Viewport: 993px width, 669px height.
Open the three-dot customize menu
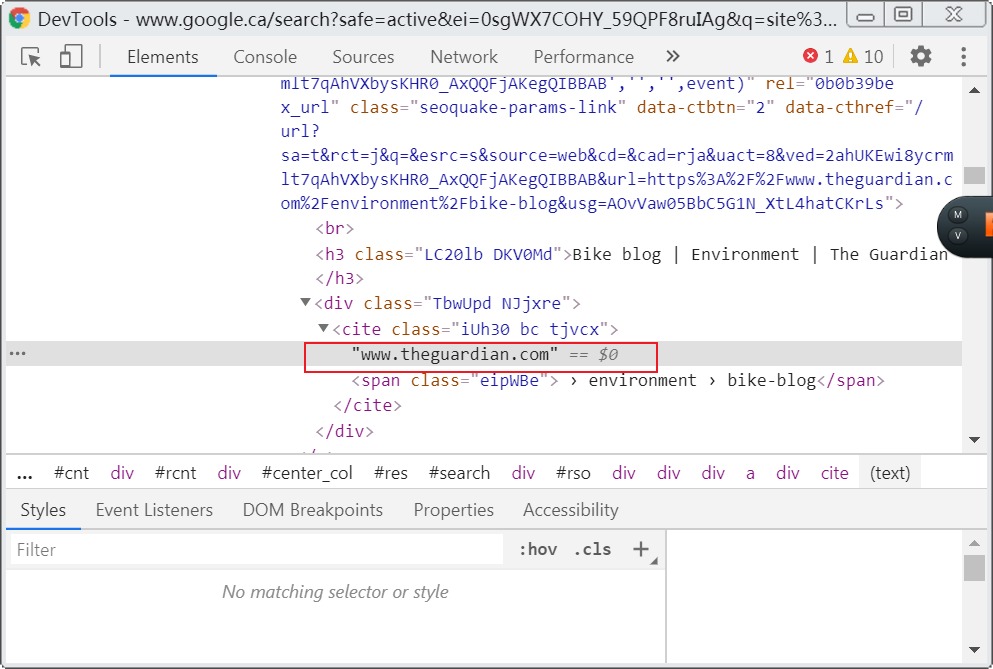coord(963,56)
